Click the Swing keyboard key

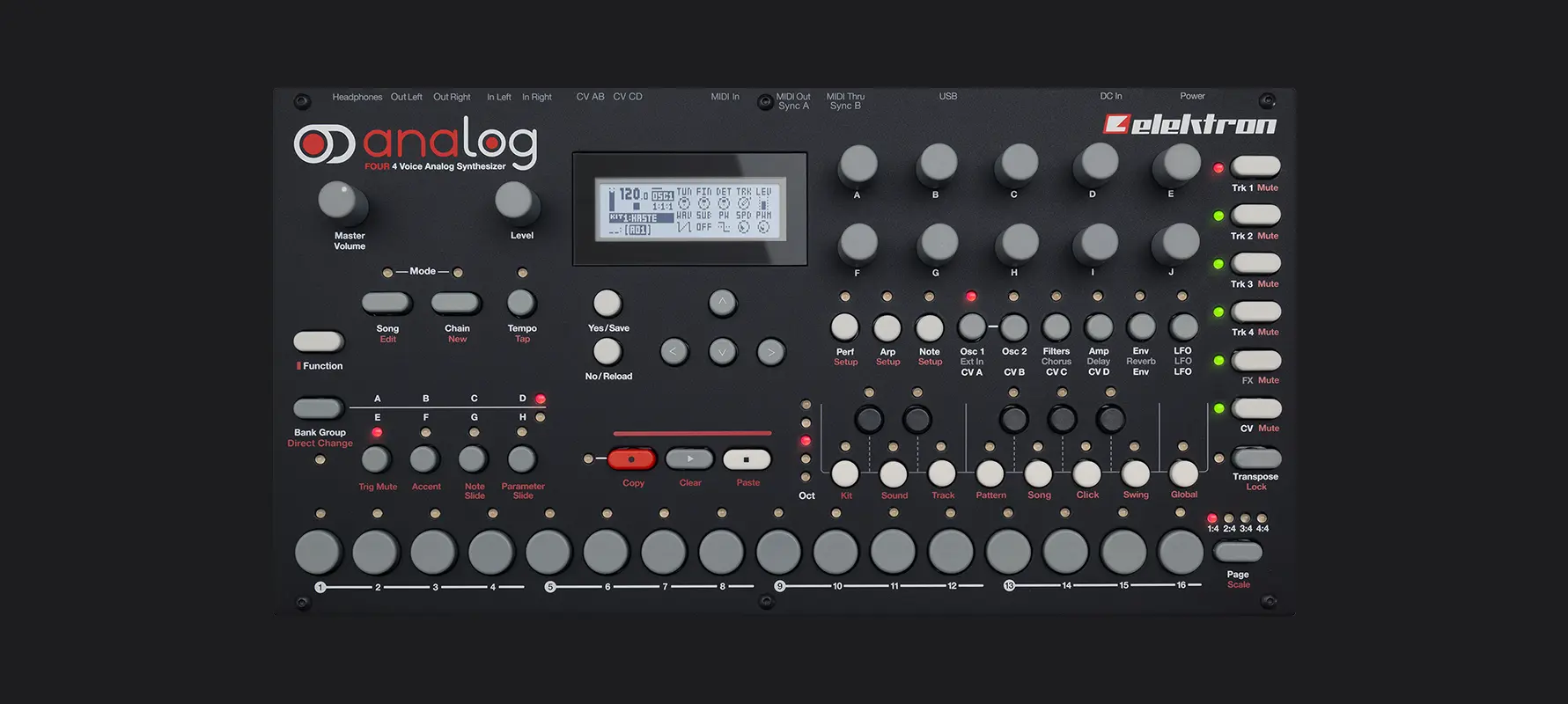tap(1135, 473)
